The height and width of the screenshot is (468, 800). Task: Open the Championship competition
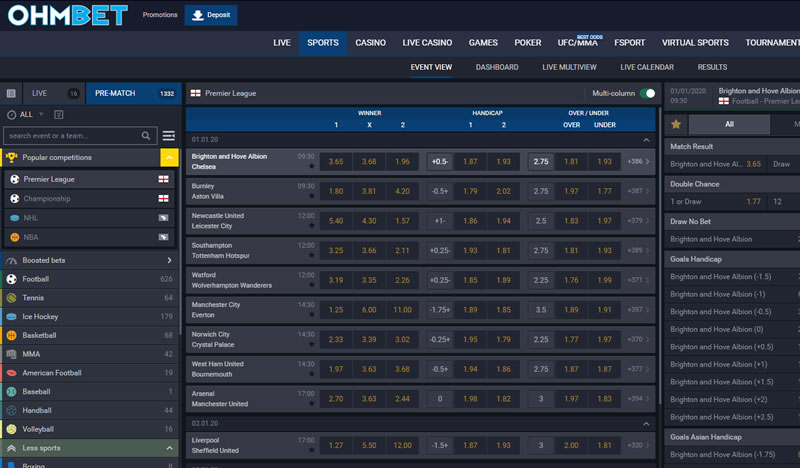pyautogui.click(x=88, y=199)
